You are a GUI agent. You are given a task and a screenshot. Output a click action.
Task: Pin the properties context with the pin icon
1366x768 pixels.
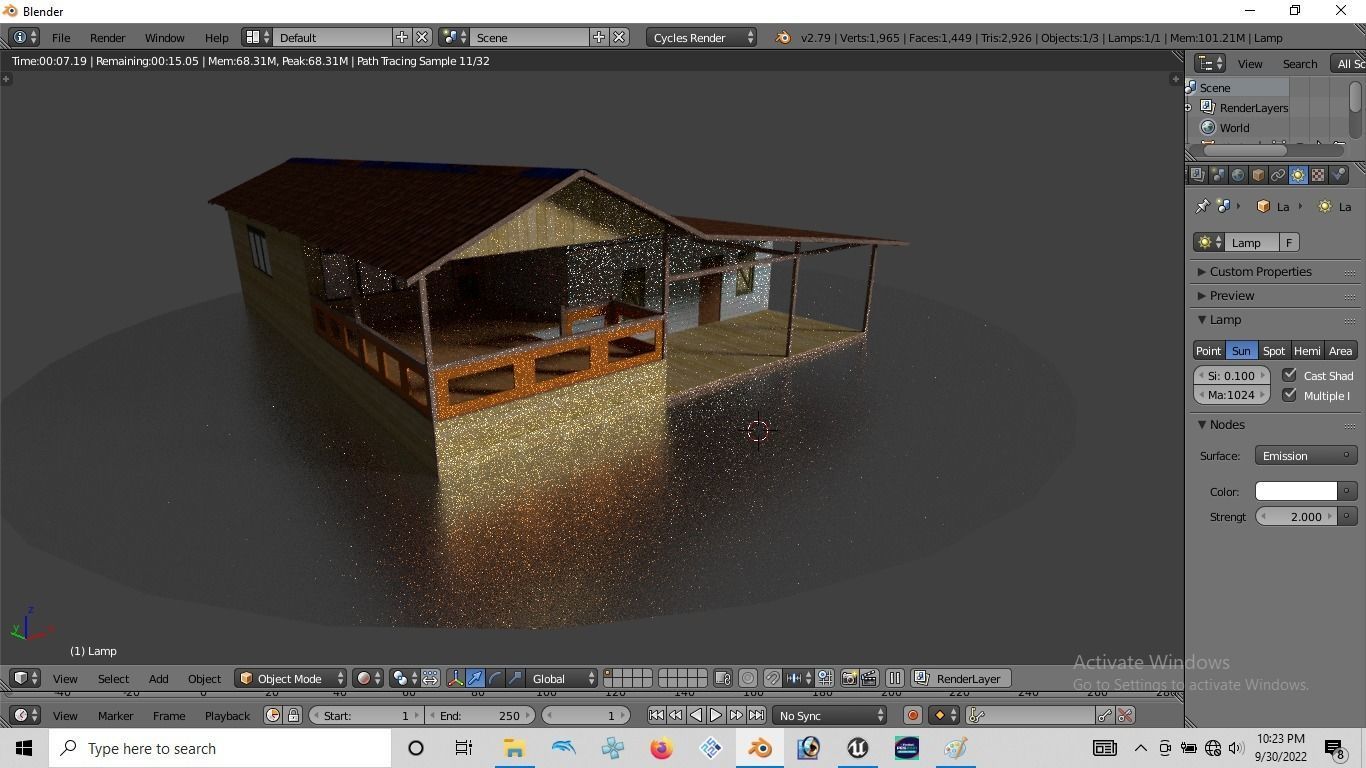coord(1202,206)
